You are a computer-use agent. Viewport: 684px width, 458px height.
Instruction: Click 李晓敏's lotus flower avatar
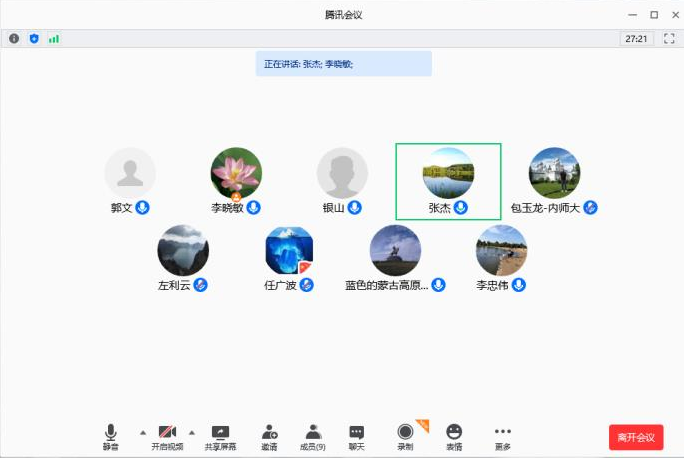pos(236,173)
